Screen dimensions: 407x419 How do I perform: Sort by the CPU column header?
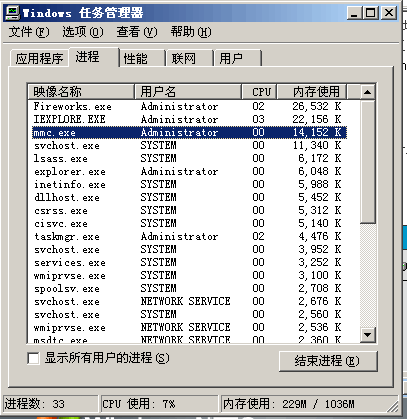pyautogui.click(x=259, y=91)
